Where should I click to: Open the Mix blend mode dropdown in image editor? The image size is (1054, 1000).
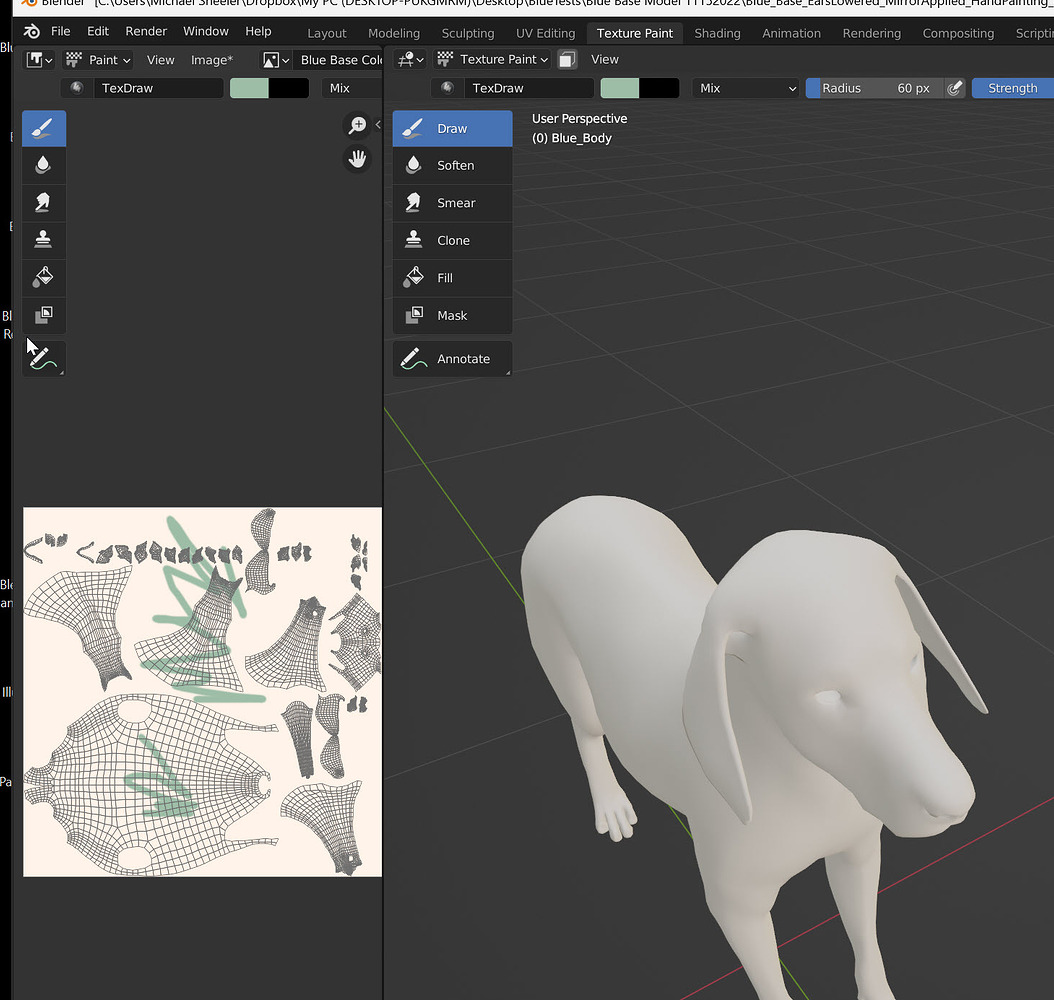pos(352,88)
